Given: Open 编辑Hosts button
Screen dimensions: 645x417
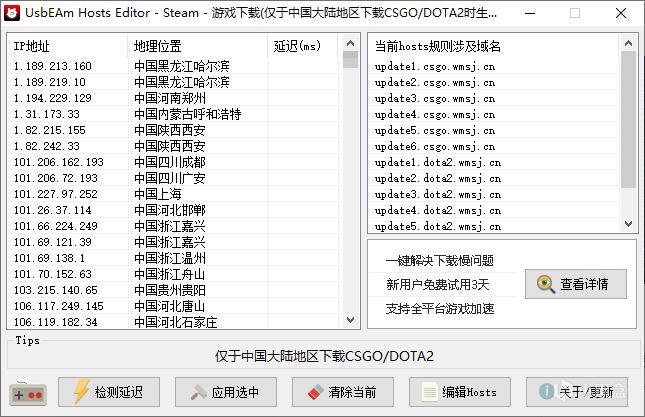Looking at the screenshot, I should click(x=460, y=392).
